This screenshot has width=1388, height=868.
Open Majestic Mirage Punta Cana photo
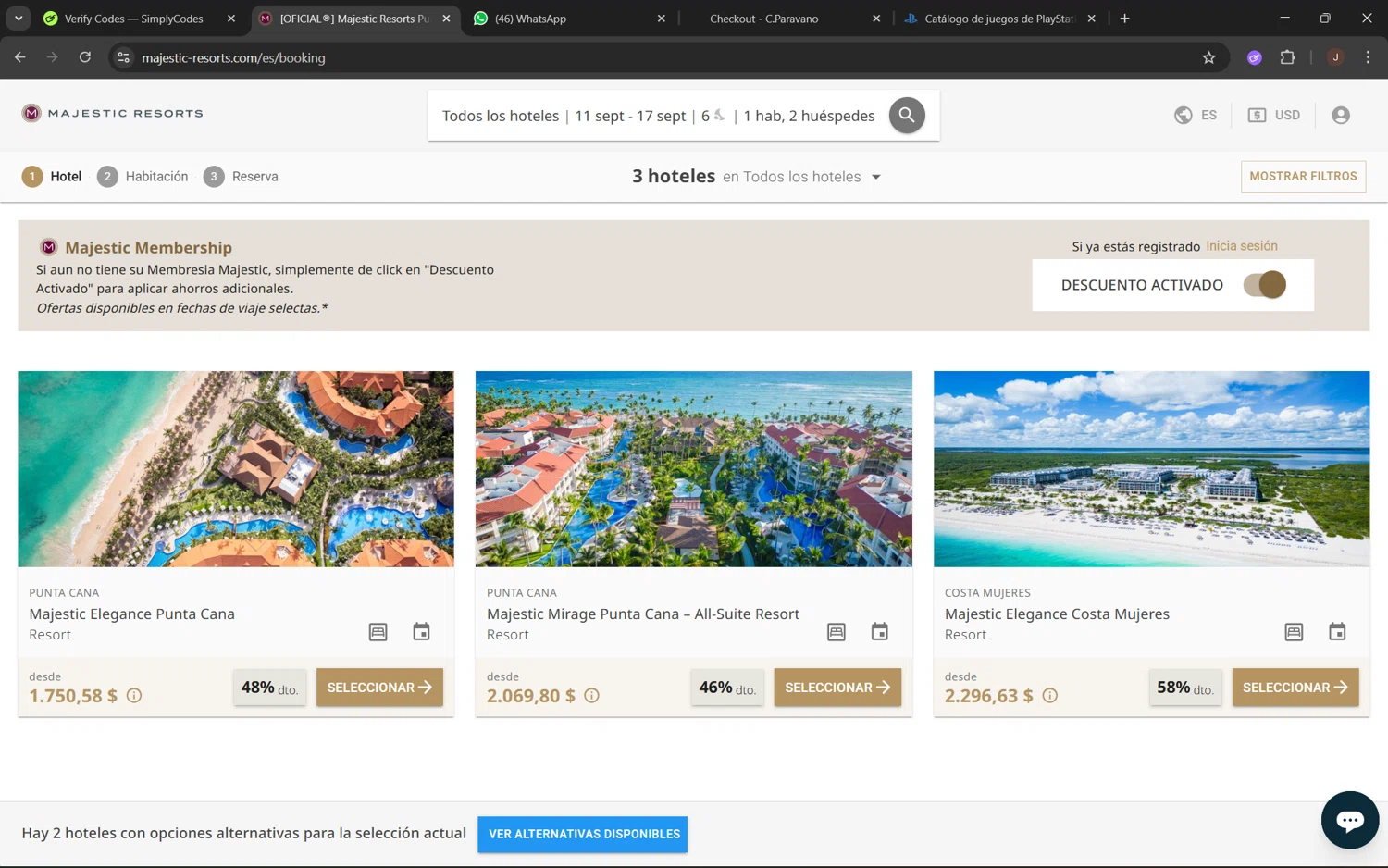[x=694, y=469]
